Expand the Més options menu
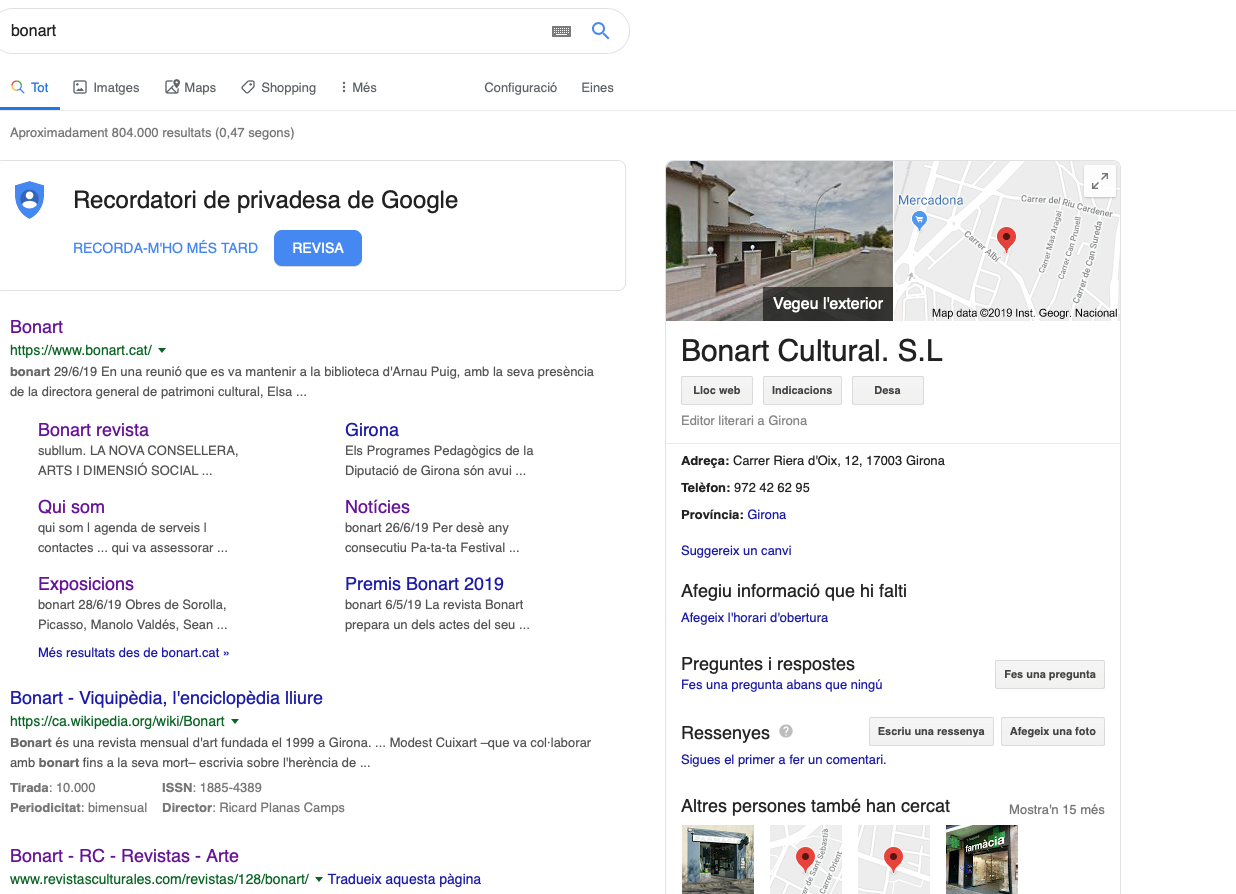Viewport: 1236px width, 894px height. pyautogui.click(x=358, y=88)
